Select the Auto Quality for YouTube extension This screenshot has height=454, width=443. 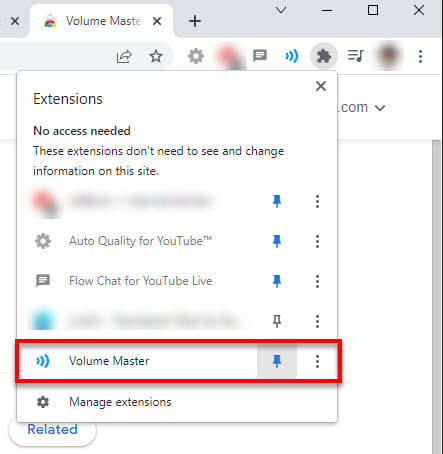[x=140, y=241]
